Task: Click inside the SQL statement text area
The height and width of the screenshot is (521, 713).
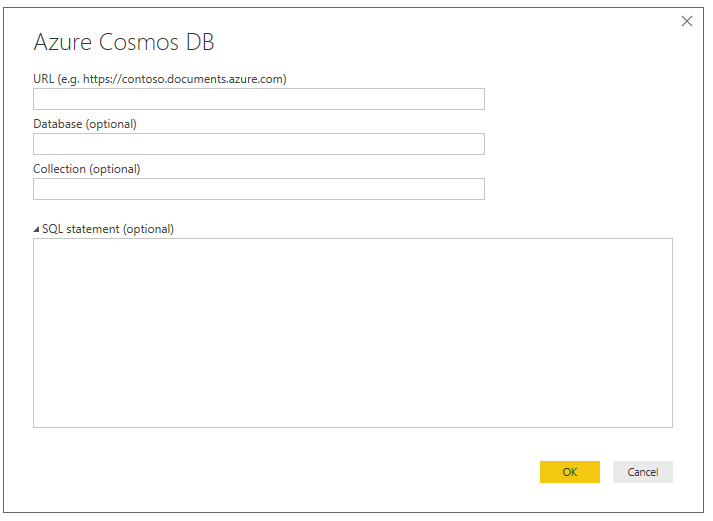Action: 353,333
